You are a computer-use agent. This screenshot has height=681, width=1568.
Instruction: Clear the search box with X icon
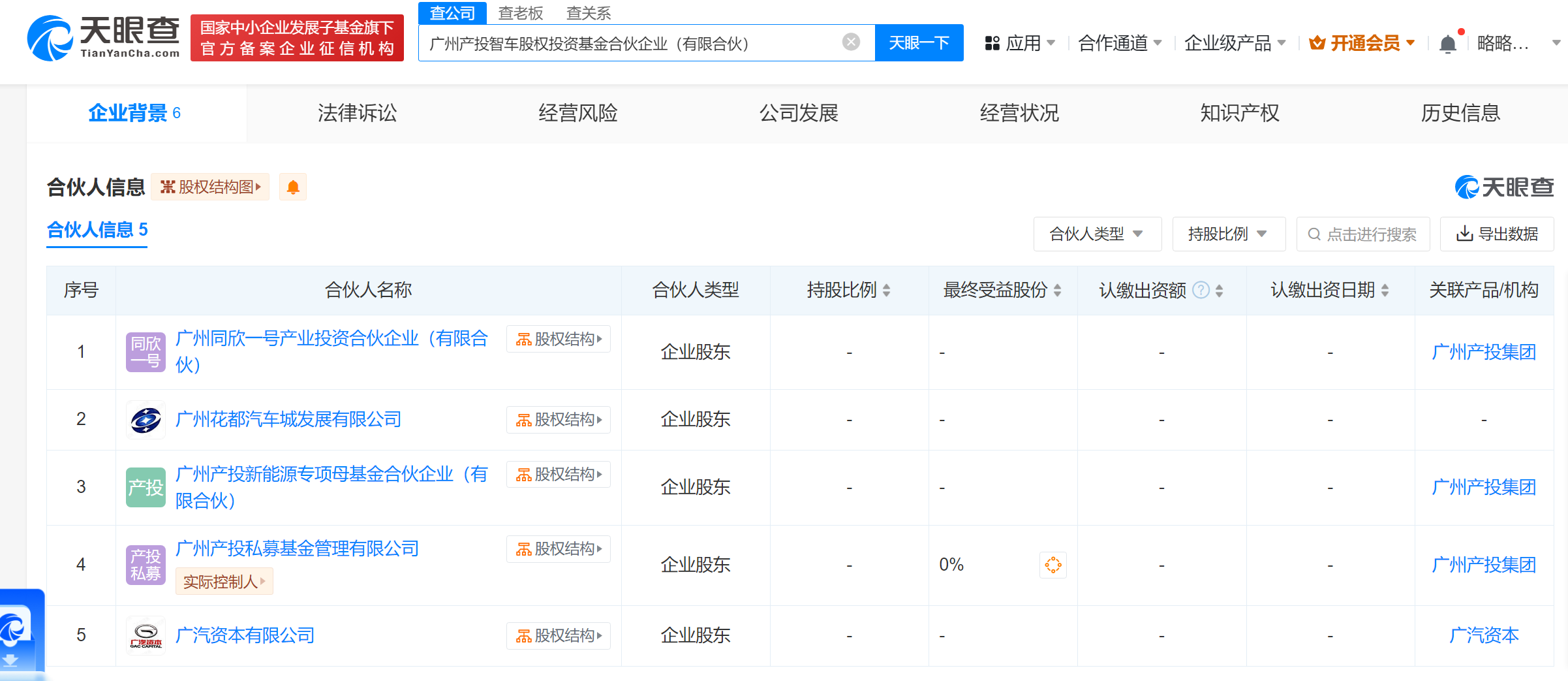click(x=851, y=42)
